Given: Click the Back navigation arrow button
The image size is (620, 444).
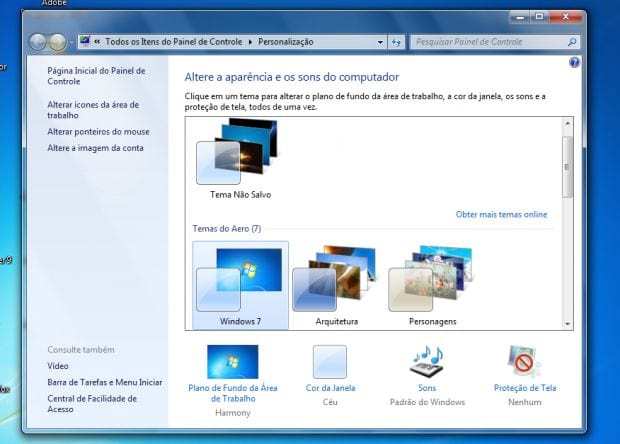Looking at the screenshot, I should [x=38, y=42].
